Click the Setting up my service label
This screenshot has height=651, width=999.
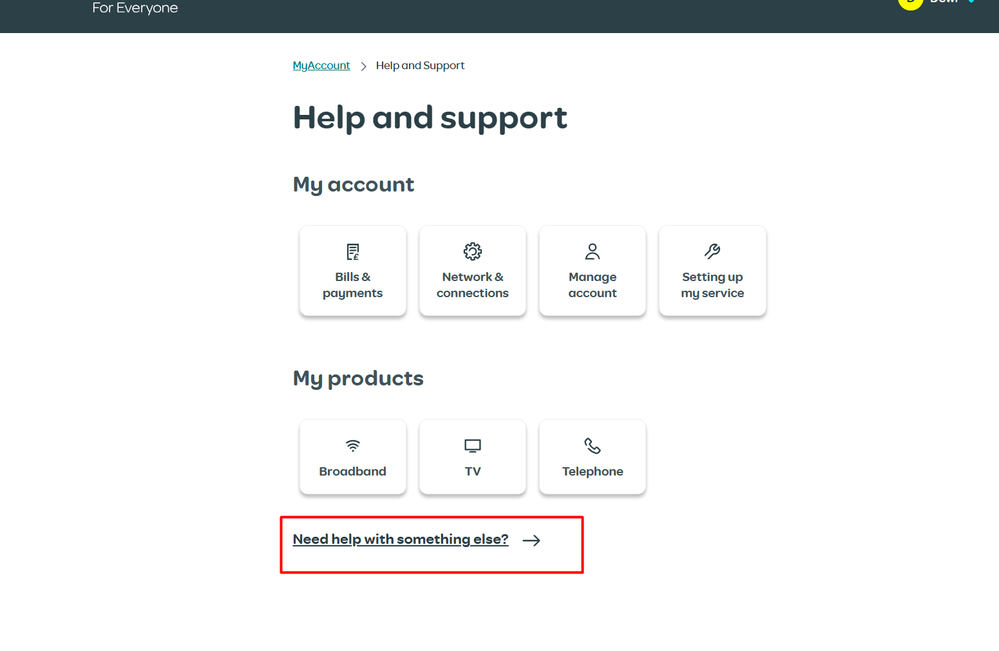(x=712, y=285)
